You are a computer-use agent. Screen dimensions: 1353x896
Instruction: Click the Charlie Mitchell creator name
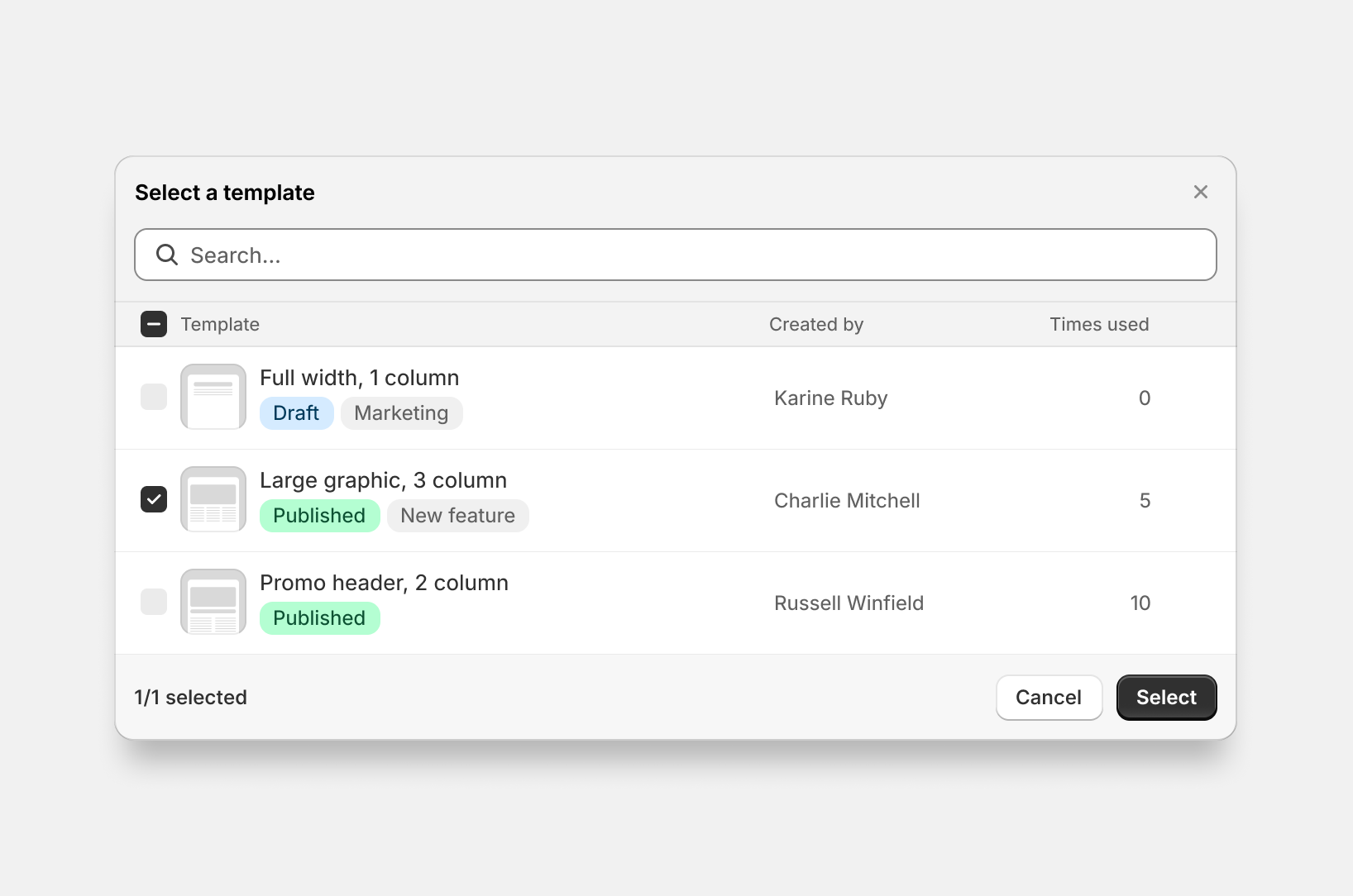click(x=847, y=501)
